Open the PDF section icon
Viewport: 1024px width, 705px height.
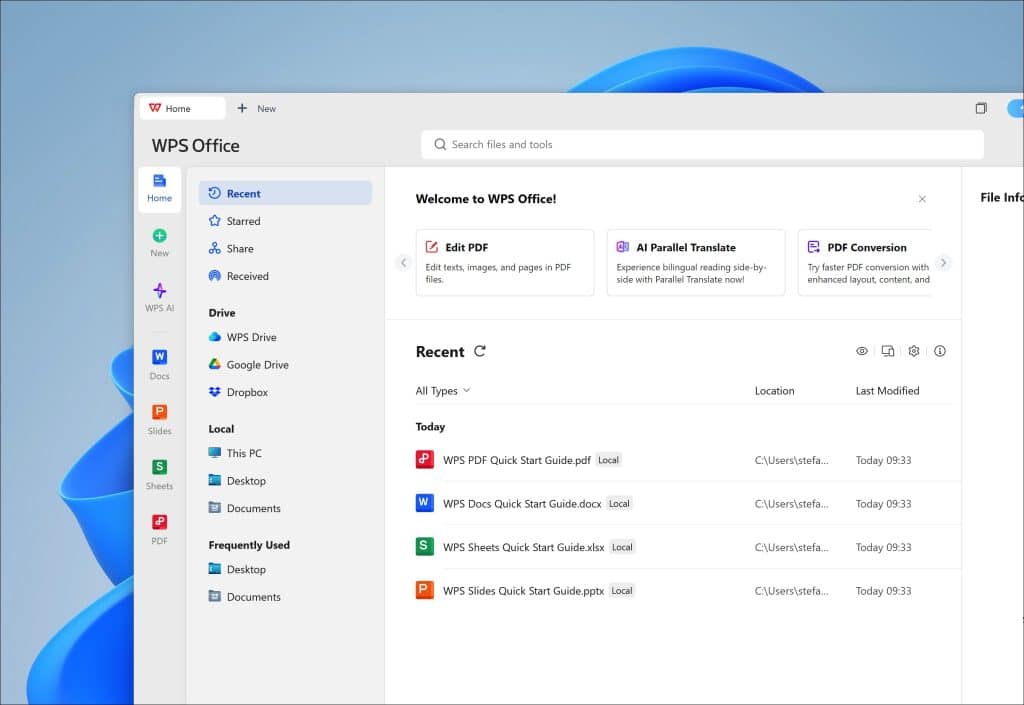pyautogui.click(x=159, y=529)
